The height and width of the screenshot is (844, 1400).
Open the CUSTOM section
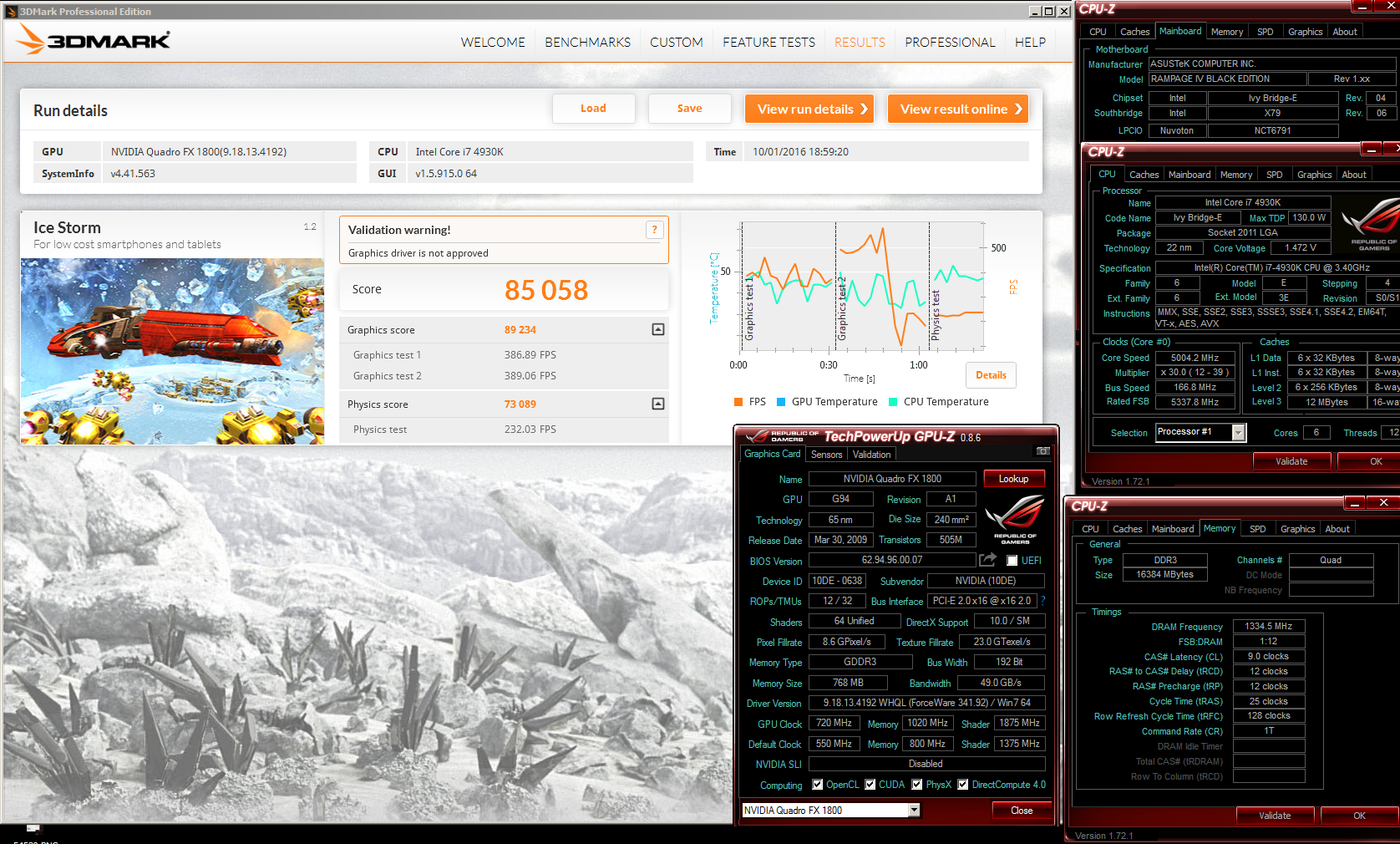point(677,42)
